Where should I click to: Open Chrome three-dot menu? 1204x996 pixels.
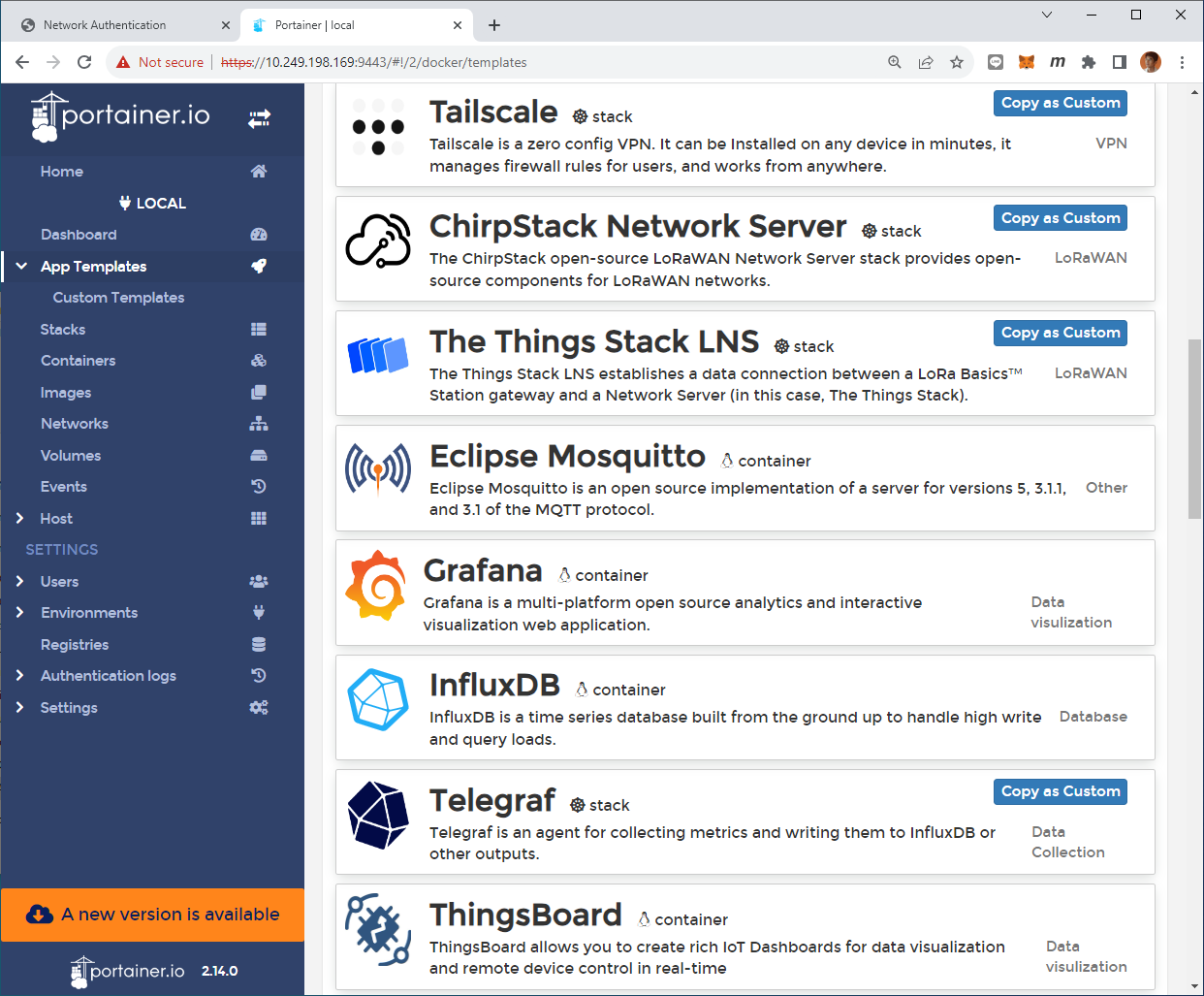[1182, 62]
